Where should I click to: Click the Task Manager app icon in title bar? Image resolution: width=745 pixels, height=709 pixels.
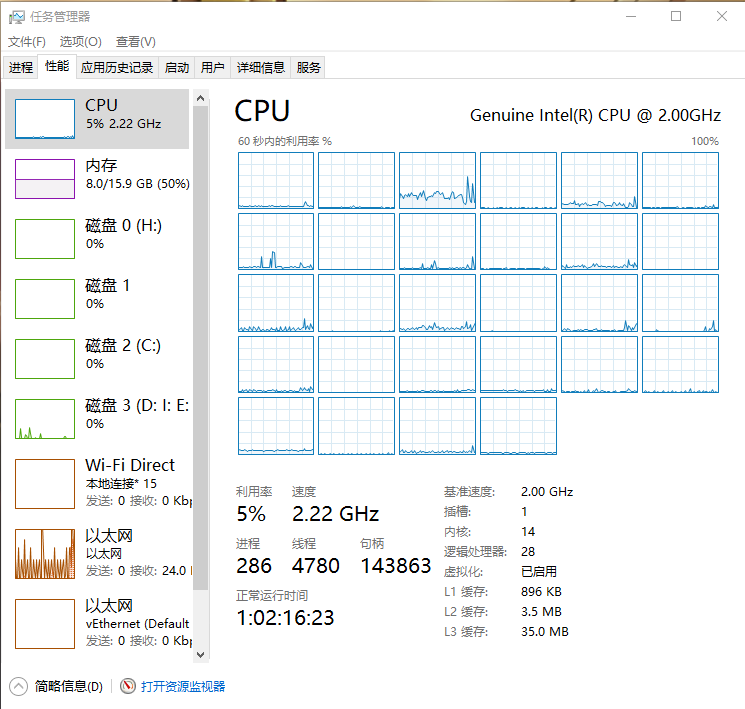(17, 17)
